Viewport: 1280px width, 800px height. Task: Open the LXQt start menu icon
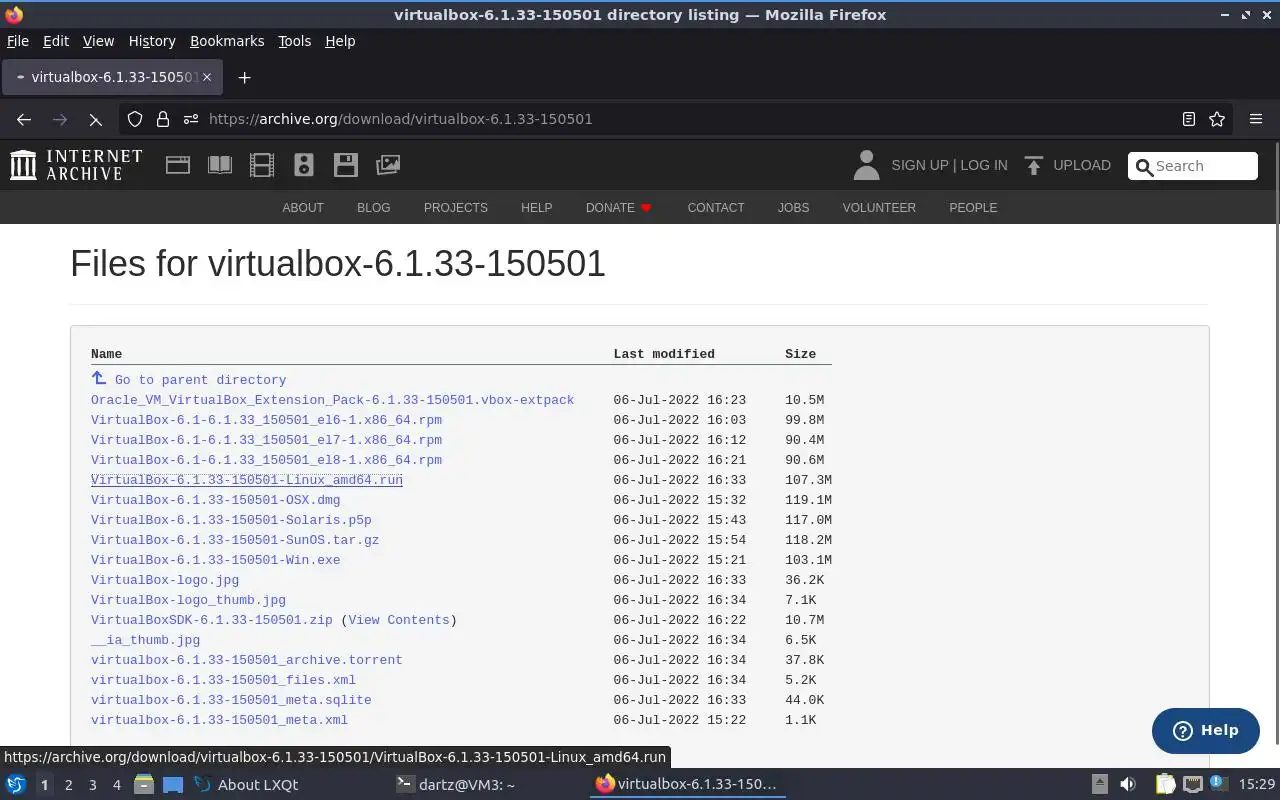(x=16, y=785)
